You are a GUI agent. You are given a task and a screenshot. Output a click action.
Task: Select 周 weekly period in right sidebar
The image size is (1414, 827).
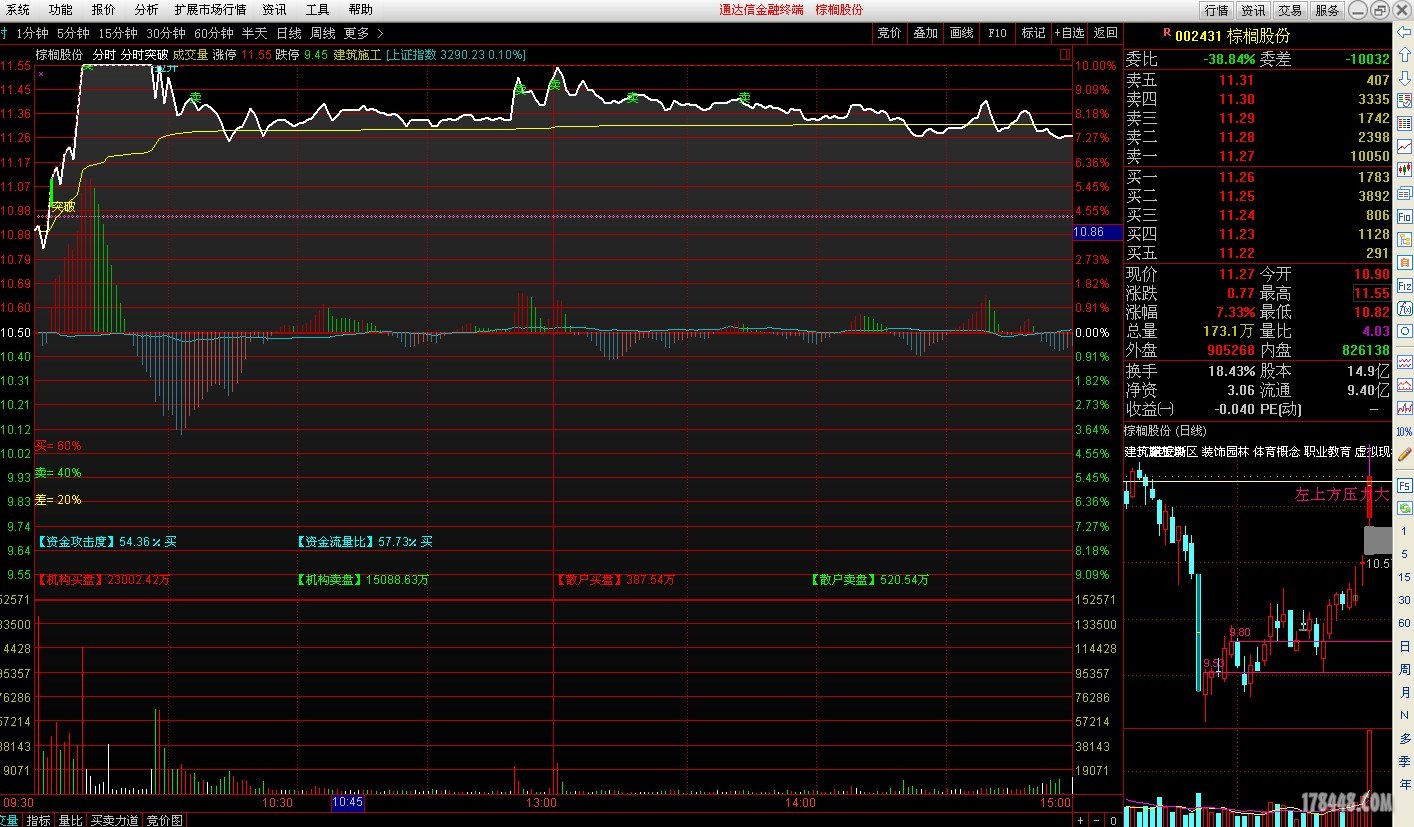(x=1405, y=669)
